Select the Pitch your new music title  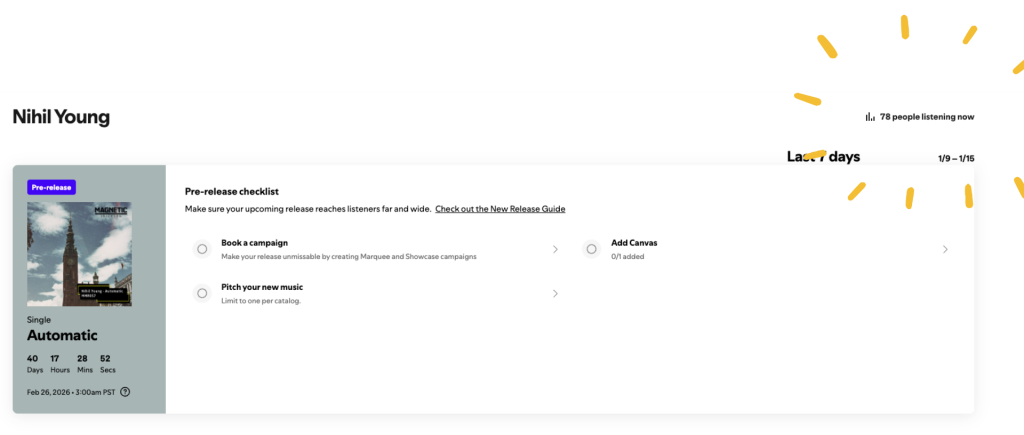(262, 287)
